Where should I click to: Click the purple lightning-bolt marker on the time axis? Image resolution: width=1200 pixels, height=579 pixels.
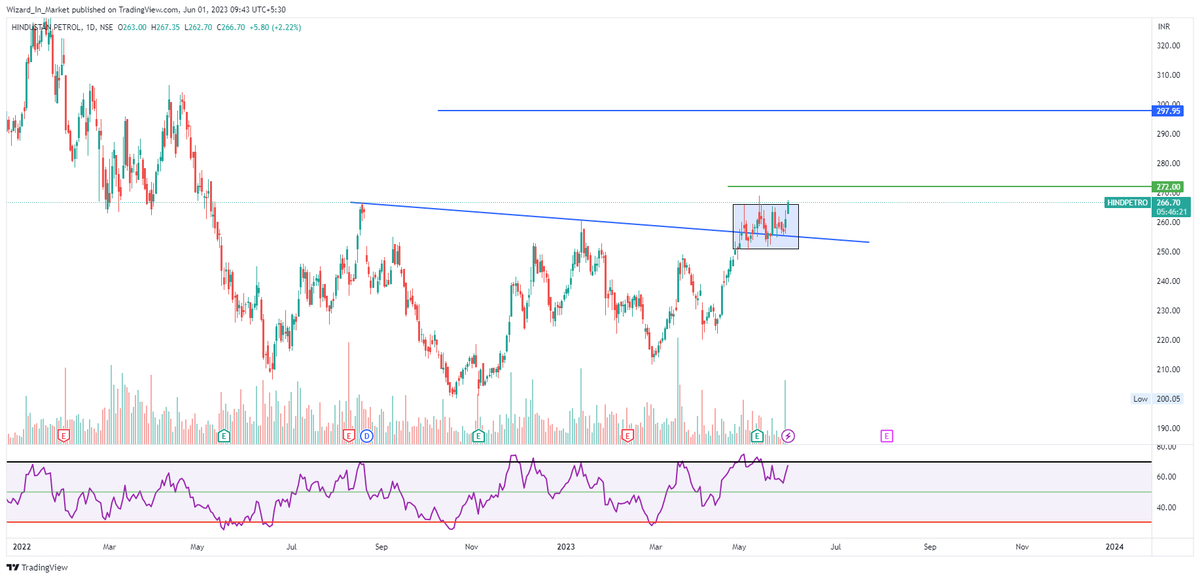(x=788, y=436)
